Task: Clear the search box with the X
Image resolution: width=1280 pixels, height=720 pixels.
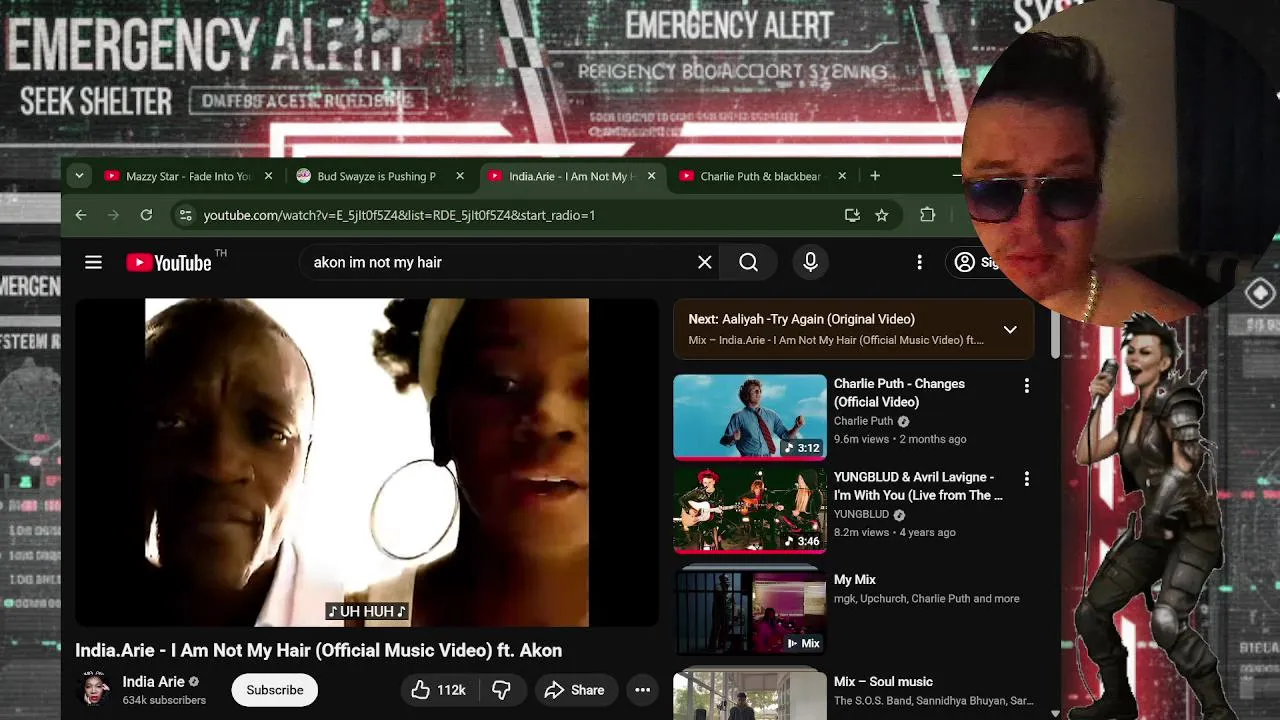Action: (705, 262)
